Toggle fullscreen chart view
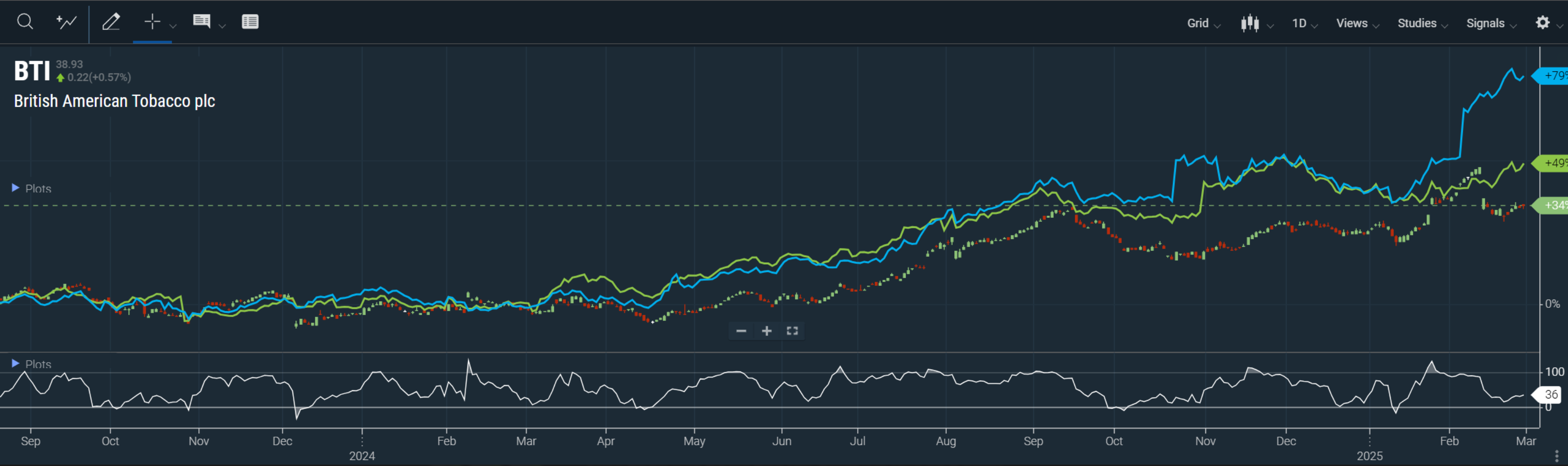1568x466 pixels. coord(792,331)
